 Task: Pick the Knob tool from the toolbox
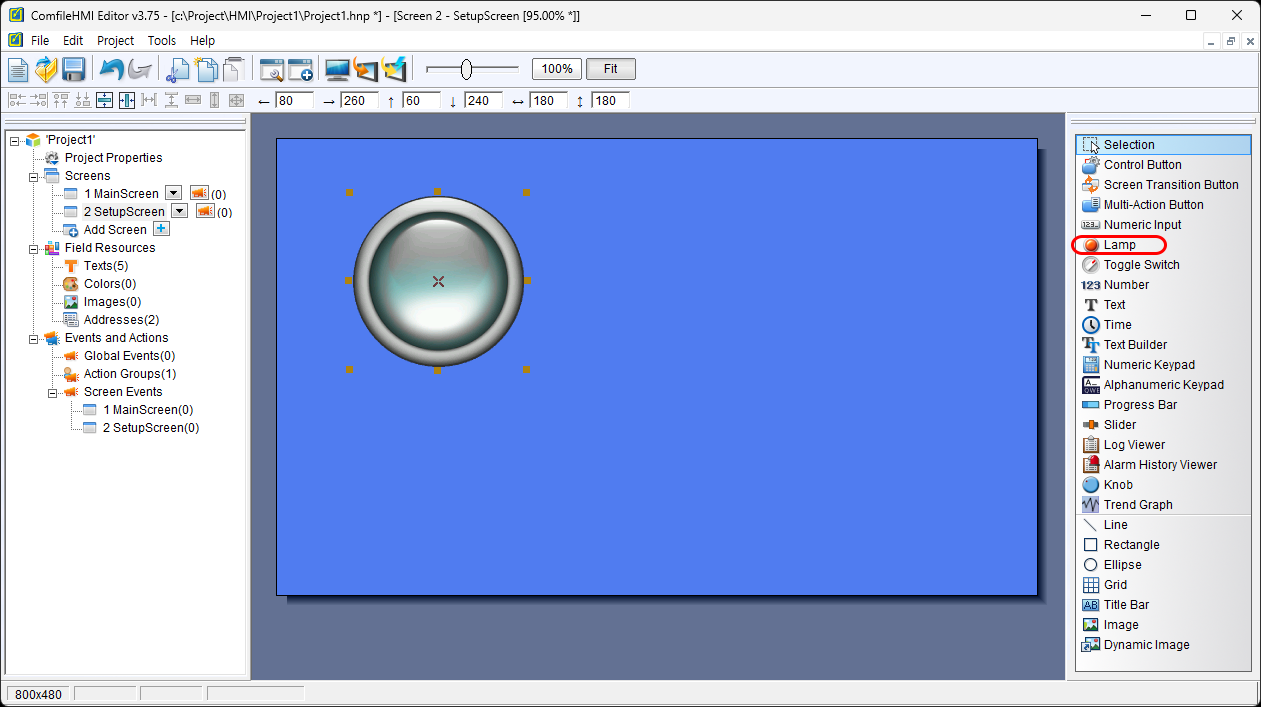[1118, 485]
